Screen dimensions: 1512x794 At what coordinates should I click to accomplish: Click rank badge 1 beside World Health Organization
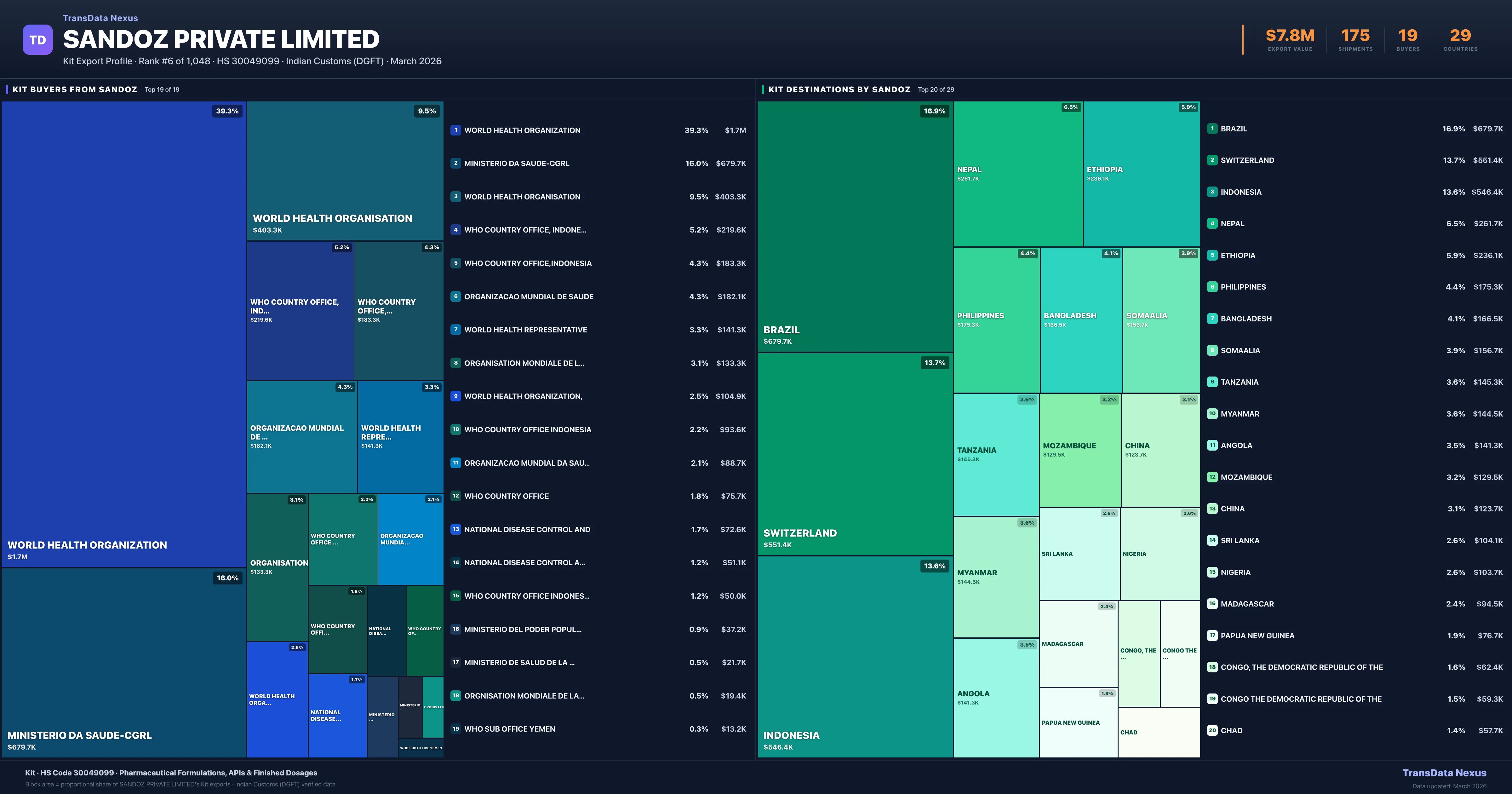click(x=455, y=130)
